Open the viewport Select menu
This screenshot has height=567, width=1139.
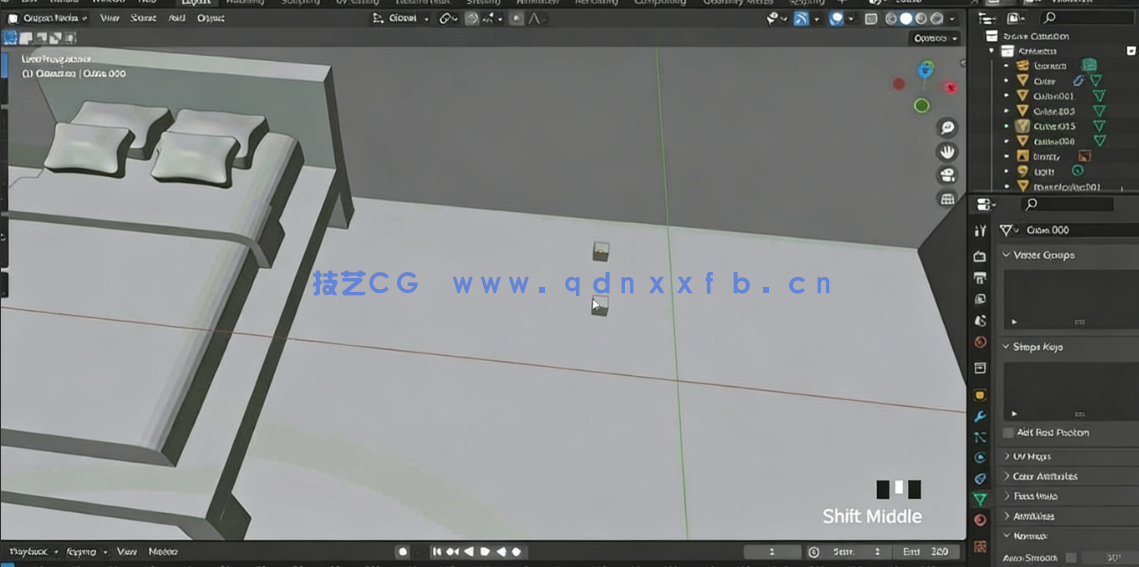[x=143, y=18]
